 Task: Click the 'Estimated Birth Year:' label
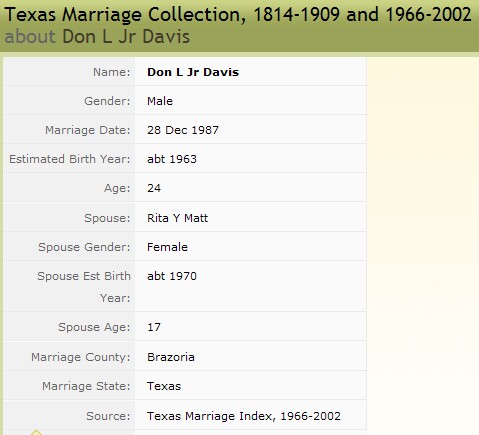coord(70,159)
